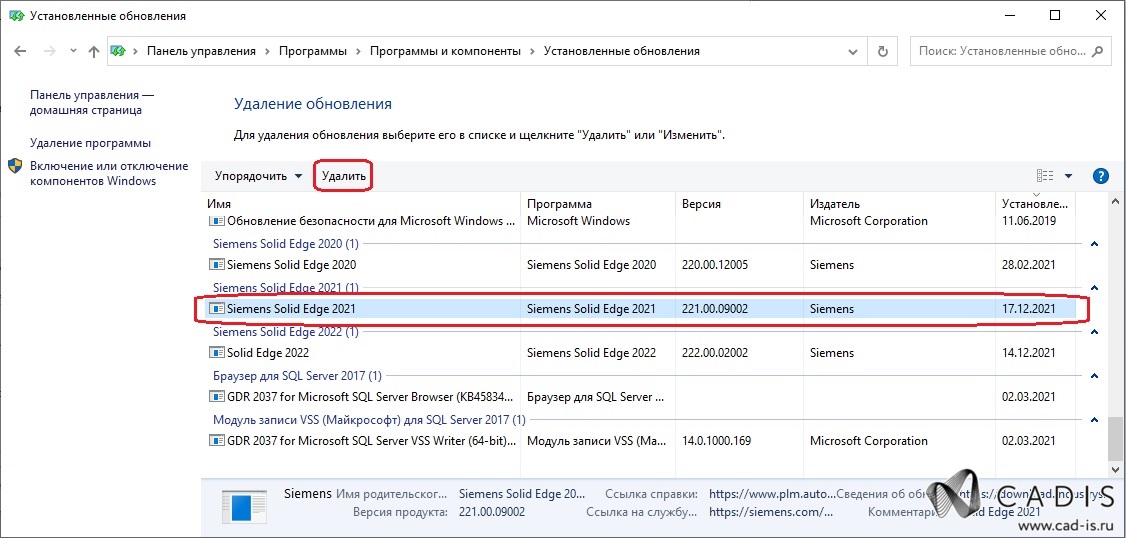The image size is (1126, 538).
Task: Click version cell '222.00.02002'
Action: (715, 353)
